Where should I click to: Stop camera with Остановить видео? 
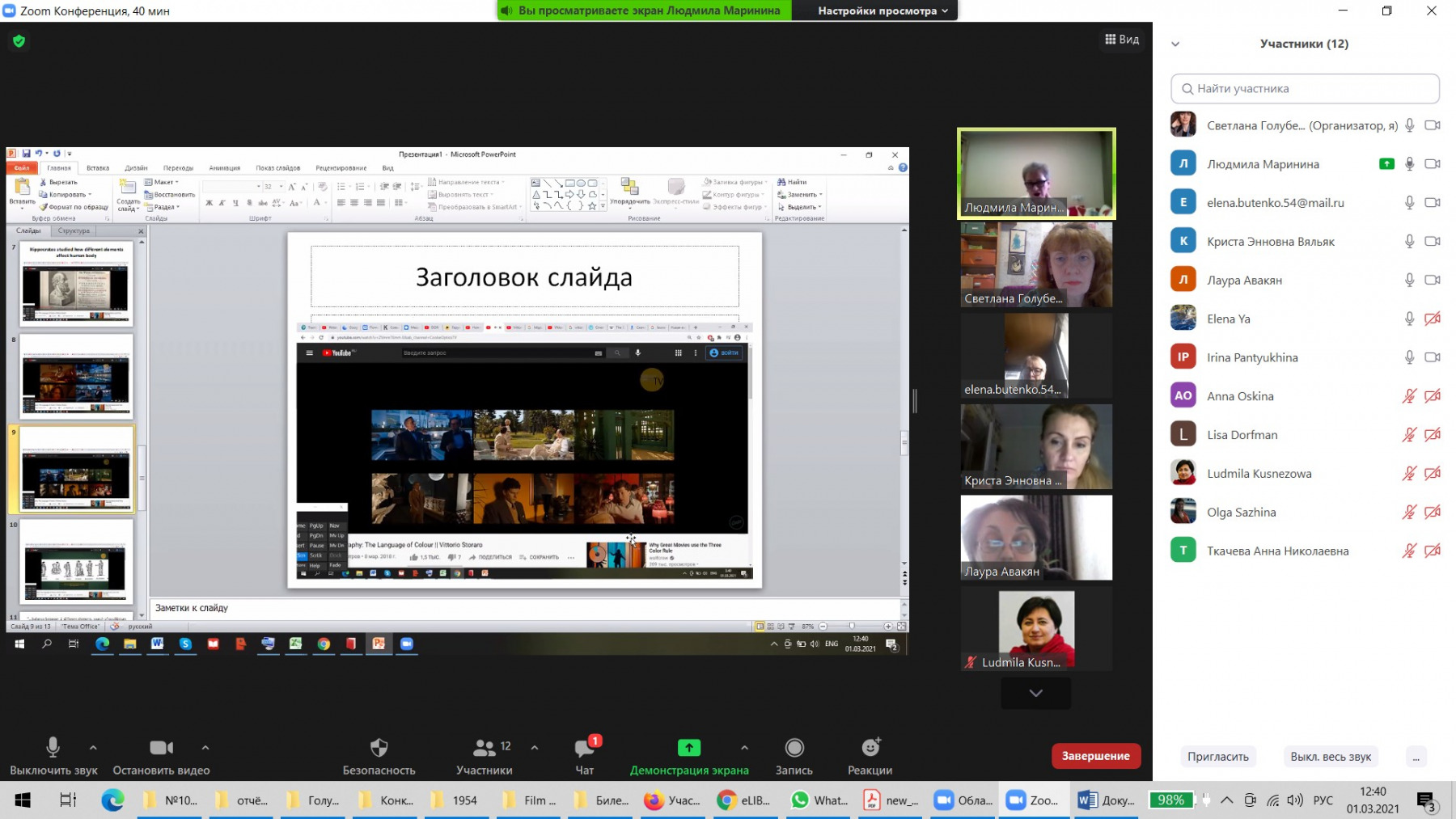(x=161, y=748)
